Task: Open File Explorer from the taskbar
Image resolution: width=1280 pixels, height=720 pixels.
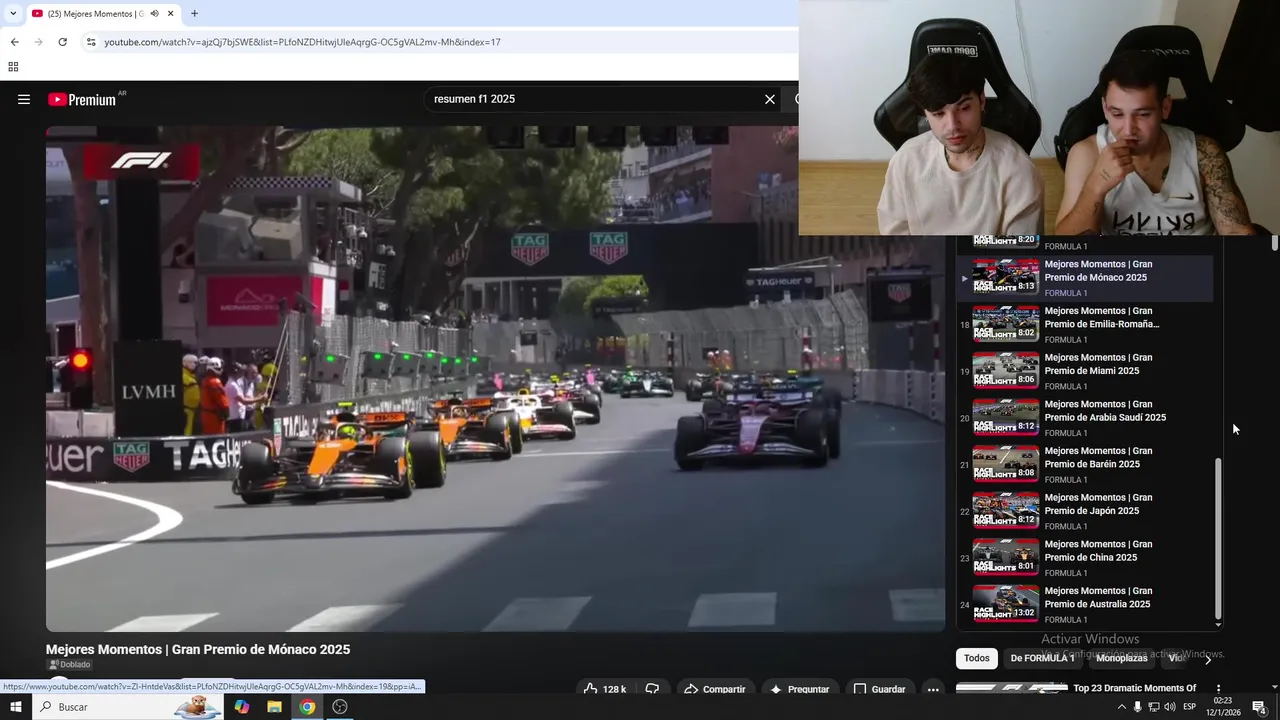Action: point(274,707)
